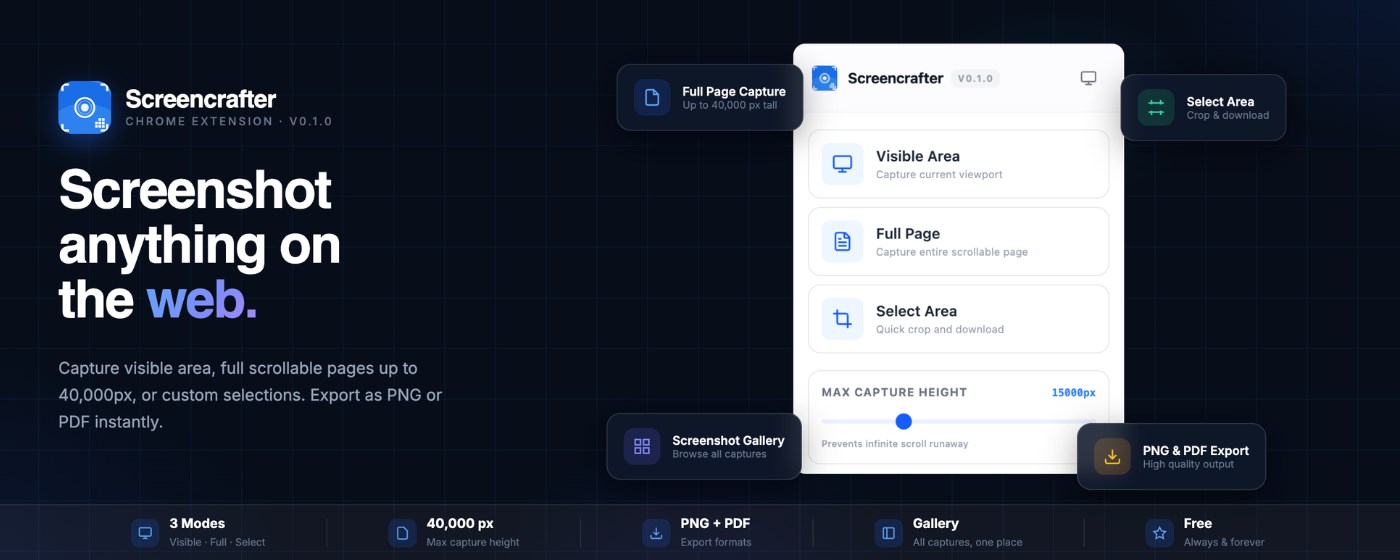Click the green Select Area card icon

tap(1156, 107)
